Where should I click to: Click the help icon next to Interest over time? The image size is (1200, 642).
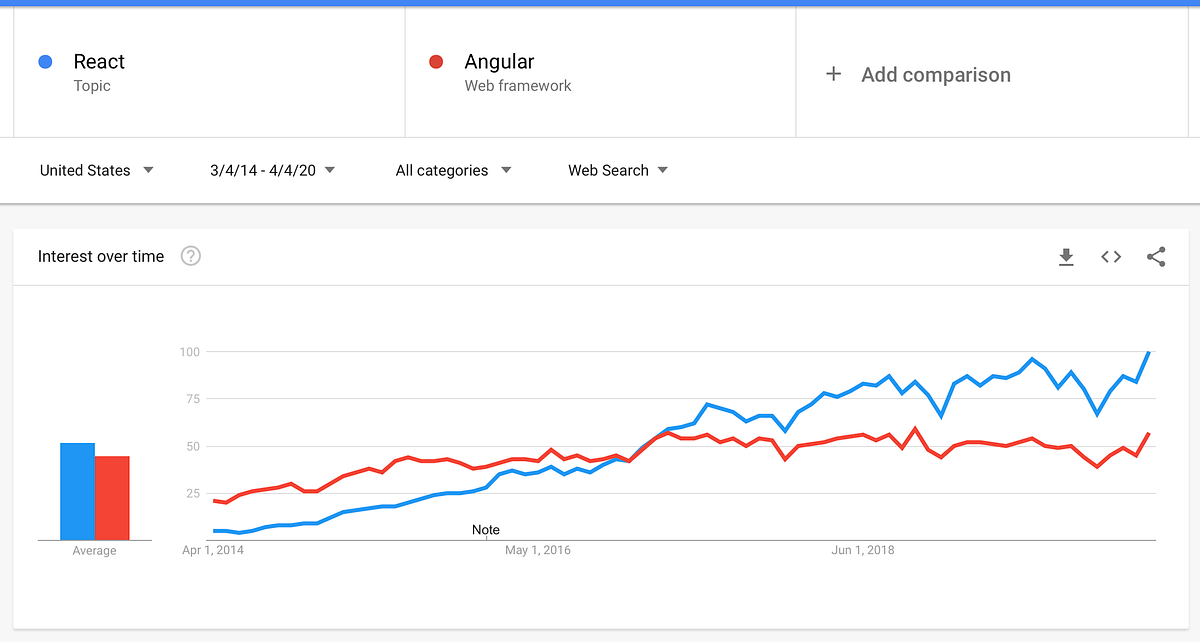190,256
